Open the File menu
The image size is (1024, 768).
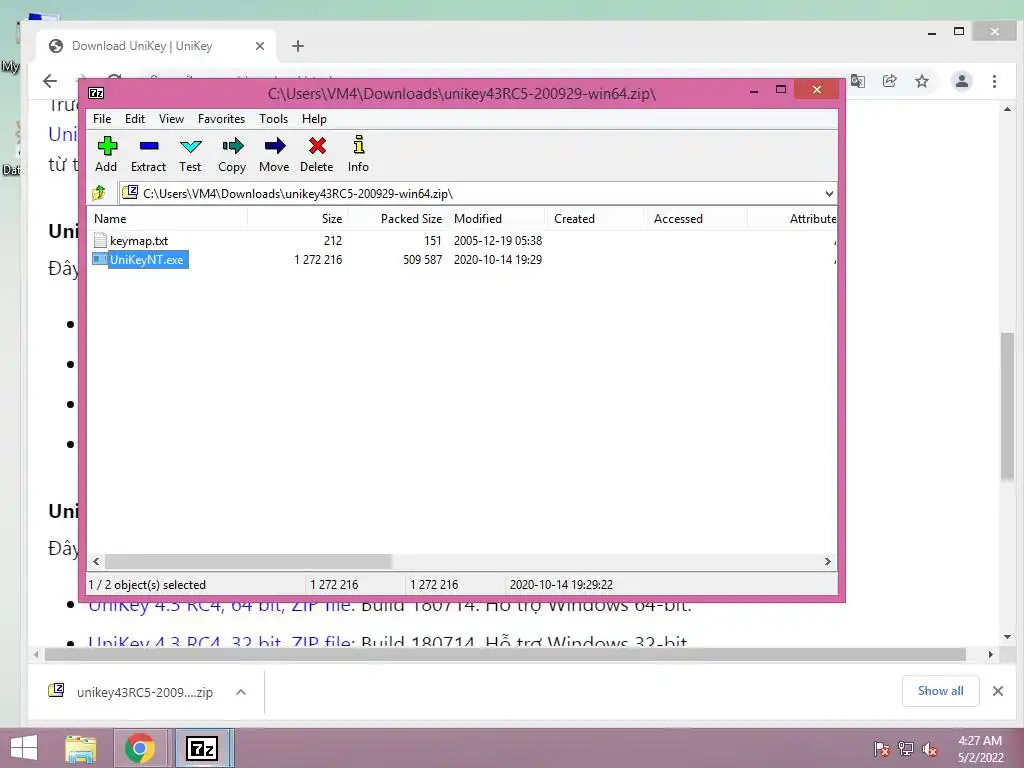(x=102, y=119)
